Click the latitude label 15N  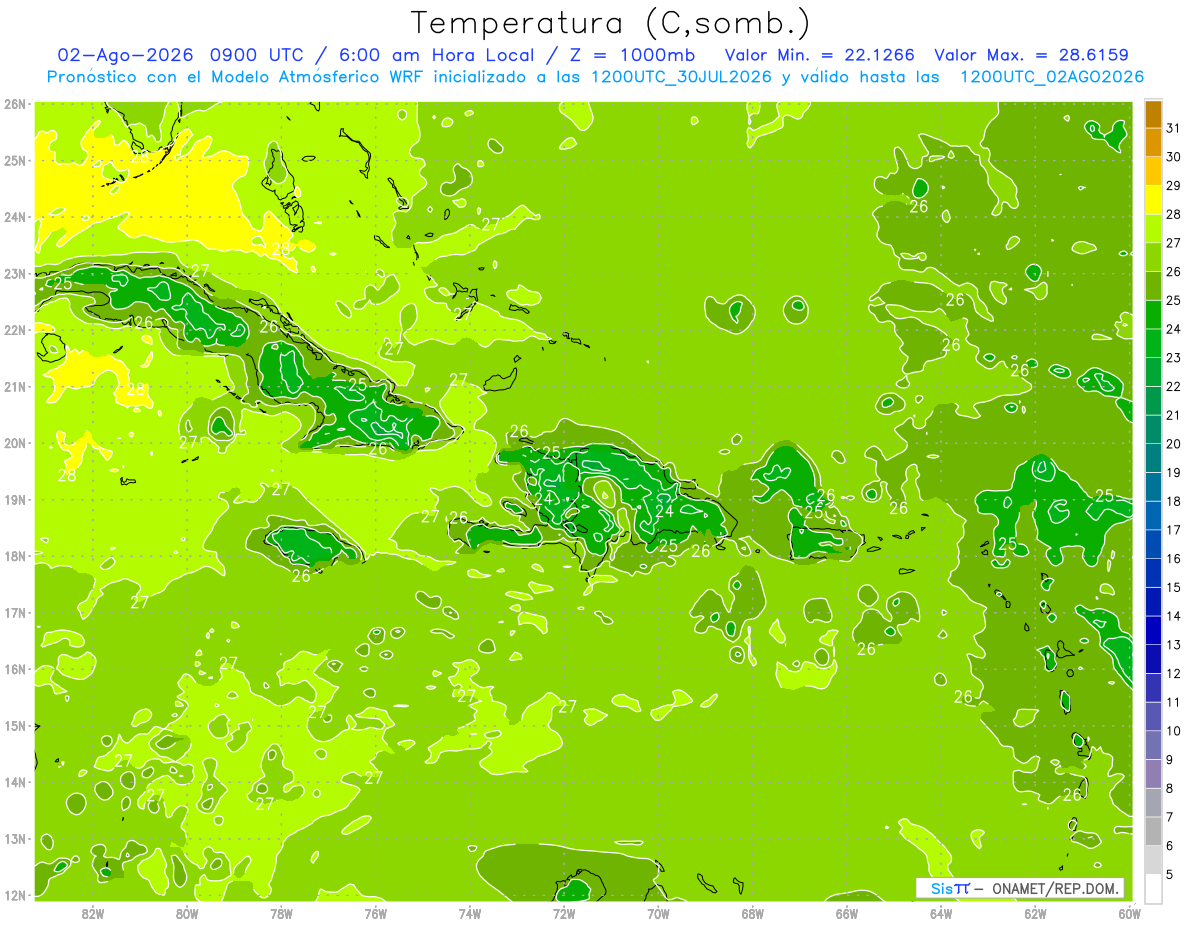click(16, 725)
